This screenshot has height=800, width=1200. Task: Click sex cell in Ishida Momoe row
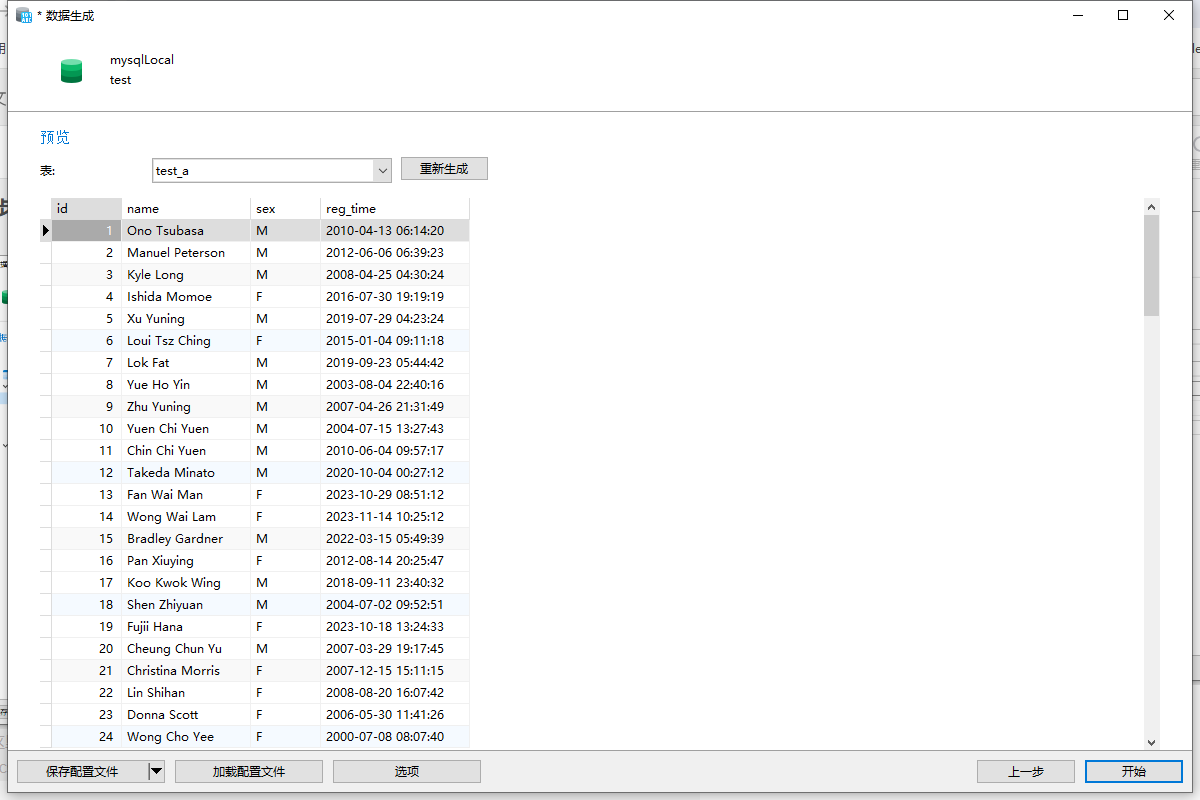coord(286,296)
